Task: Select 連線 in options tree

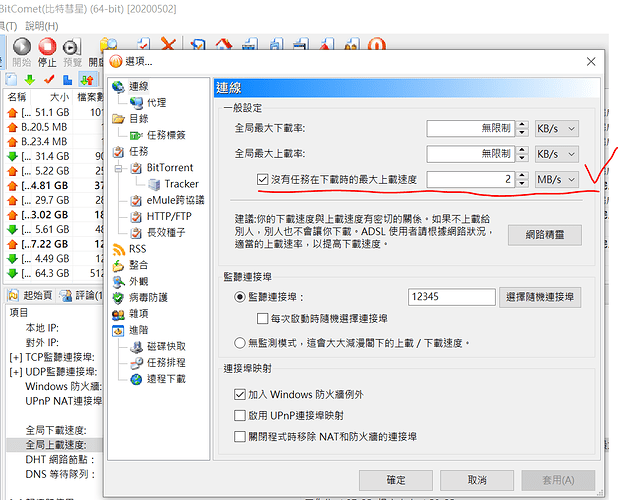Action: tap(138, 86)
